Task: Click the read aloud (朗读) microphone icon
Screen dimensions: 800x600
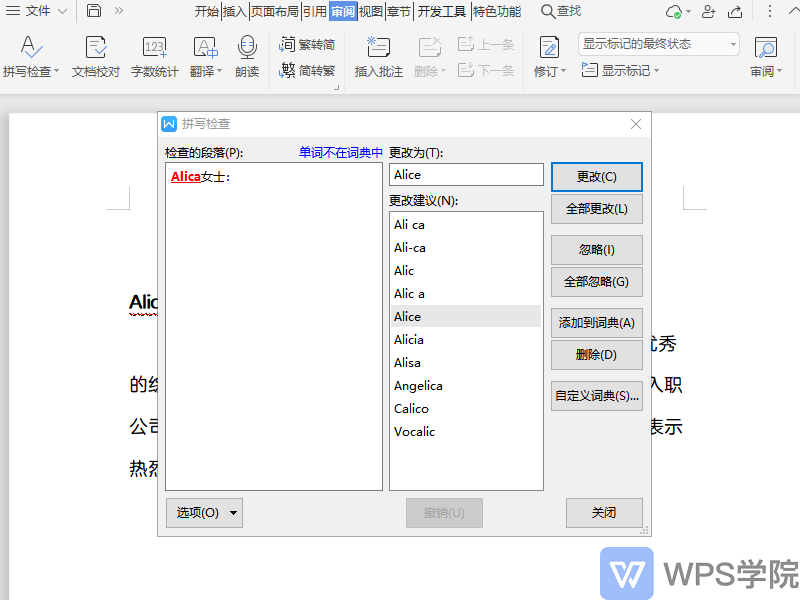Action: [x=247, y=49]
